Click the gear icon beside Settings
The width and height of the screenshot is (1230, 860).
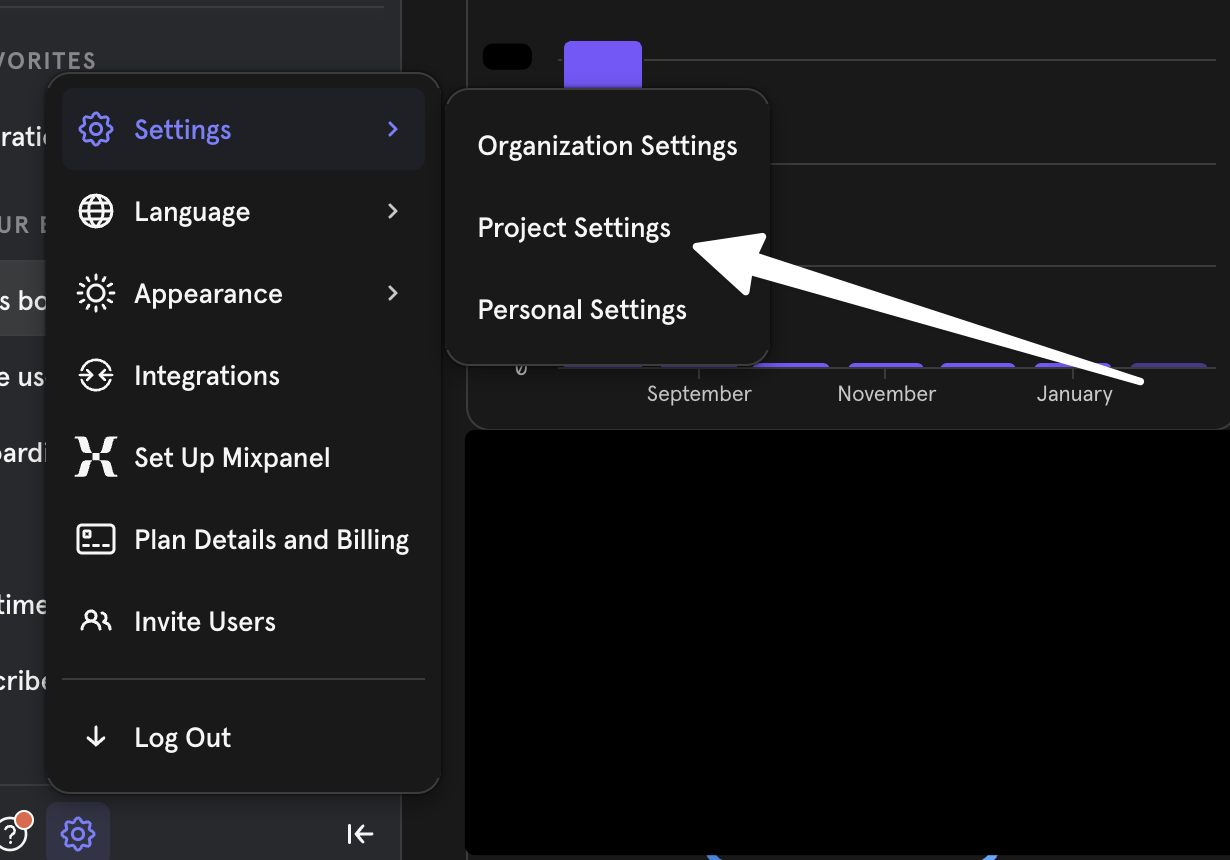pyautogui.click(x=96, y=130)
